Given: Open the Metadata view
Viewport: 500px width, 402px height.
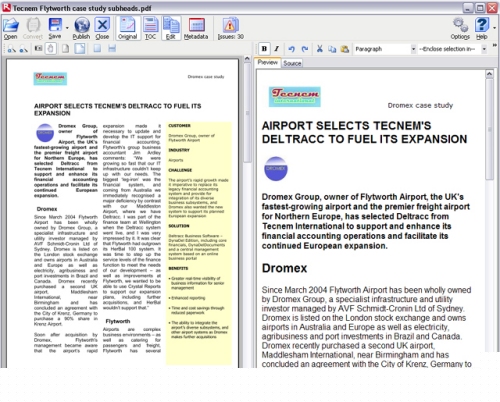Looking at the screenshot, I should point(196,28).
